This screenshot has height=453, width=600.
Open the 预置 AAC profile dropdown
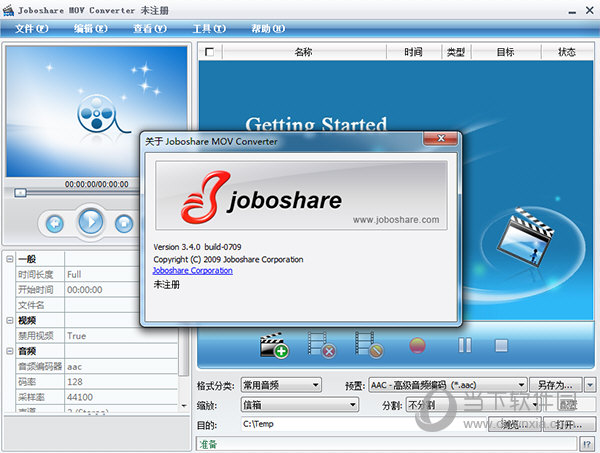tap(447, 385)
